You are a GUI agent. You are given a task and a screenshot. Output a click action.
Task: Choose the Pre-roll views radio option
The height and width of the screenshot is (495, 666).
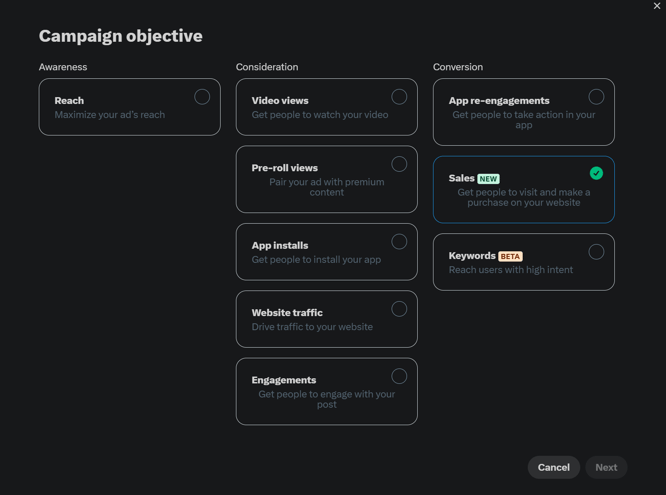click(x=399, y=164)
